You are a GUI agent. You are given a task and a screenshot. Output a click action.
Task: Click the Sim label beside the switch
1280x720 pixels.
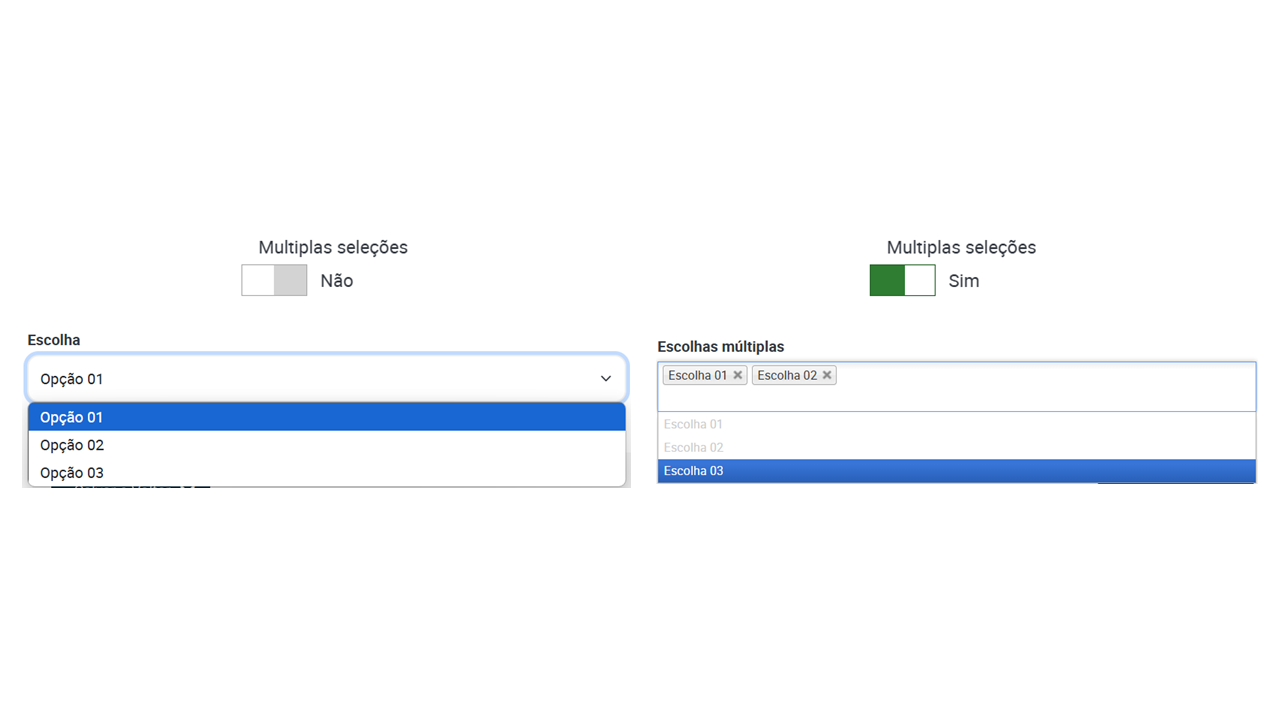click(x=964, y=281)
